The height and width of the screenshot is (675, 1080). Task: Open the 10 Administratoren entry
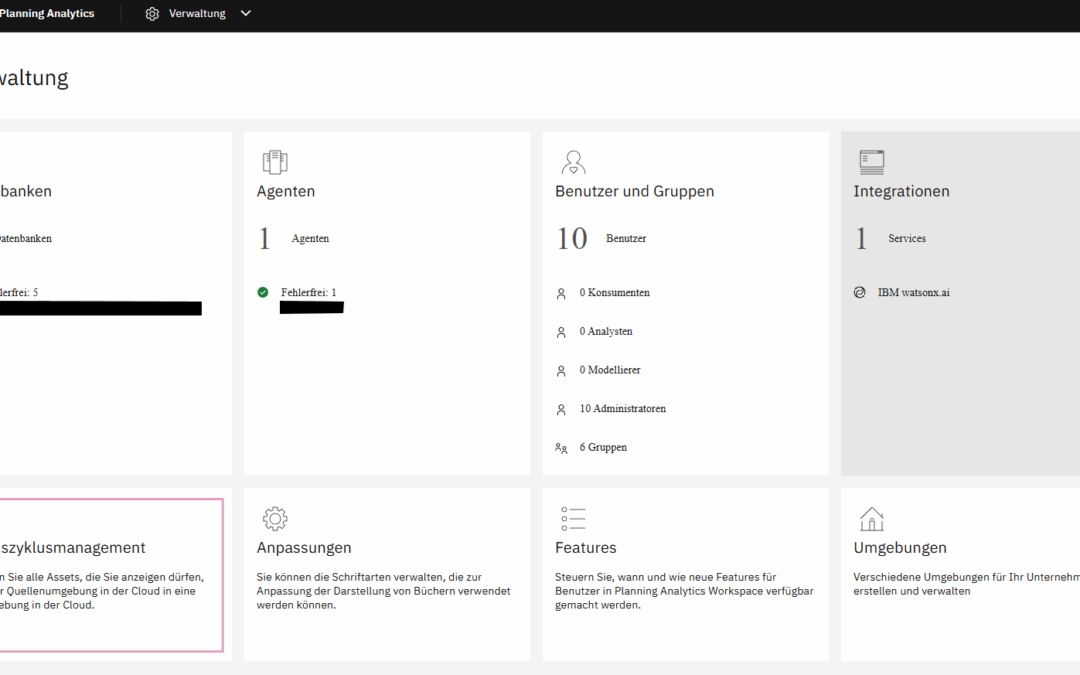coord(622,409)
